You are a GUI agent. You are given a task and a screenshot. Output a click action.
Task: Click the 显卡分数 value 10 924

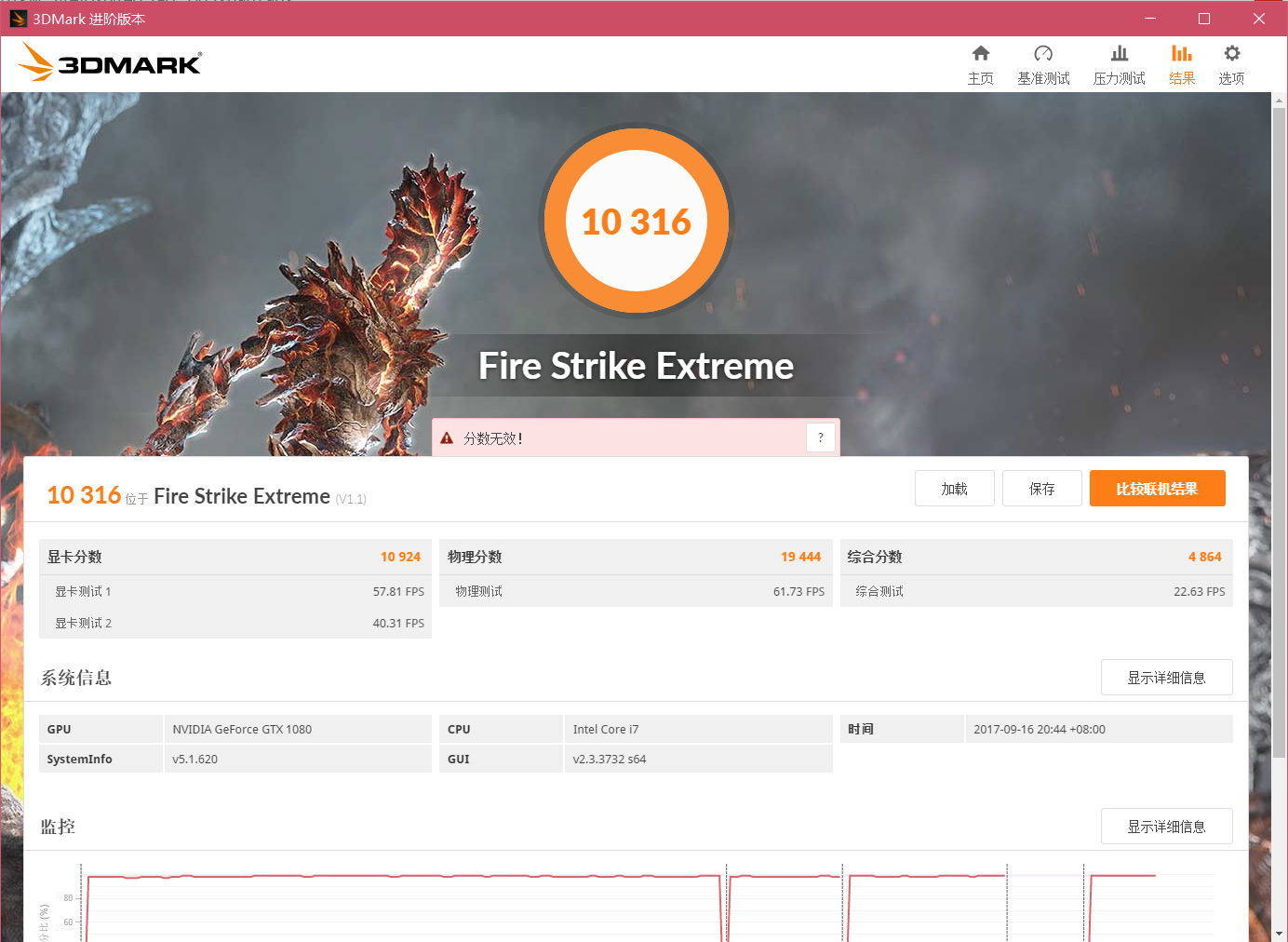click(400, 557)
